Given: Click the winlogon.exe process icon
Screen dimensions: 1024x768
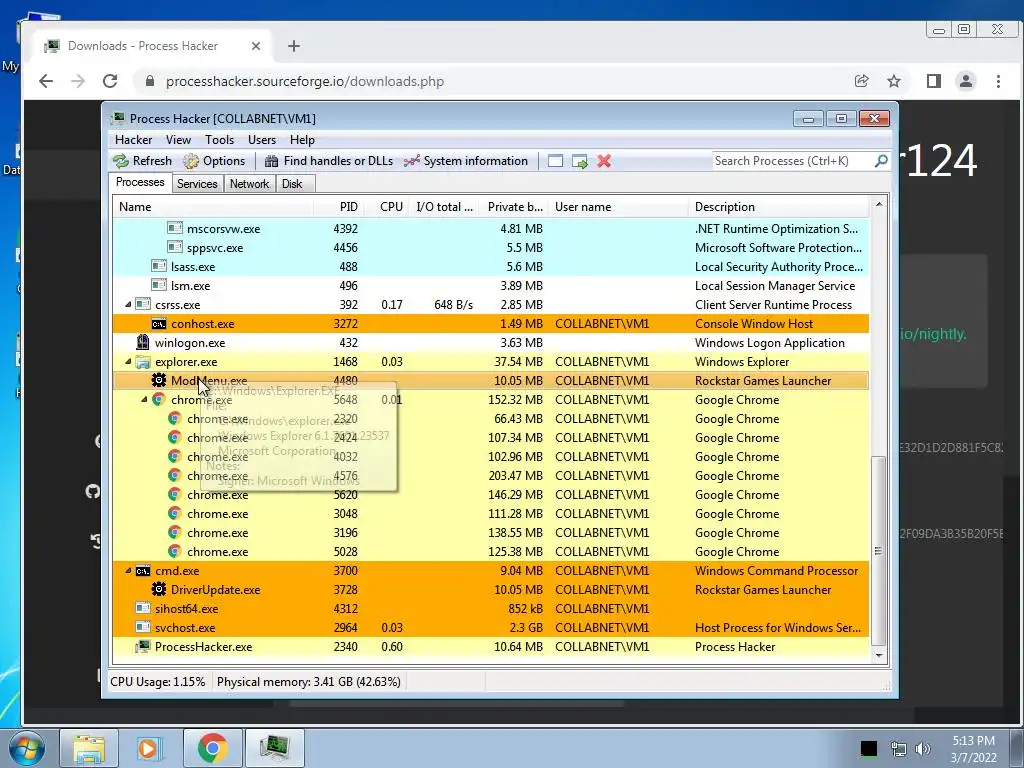Looking at the screenshot, I should click(x=143, y=342).
